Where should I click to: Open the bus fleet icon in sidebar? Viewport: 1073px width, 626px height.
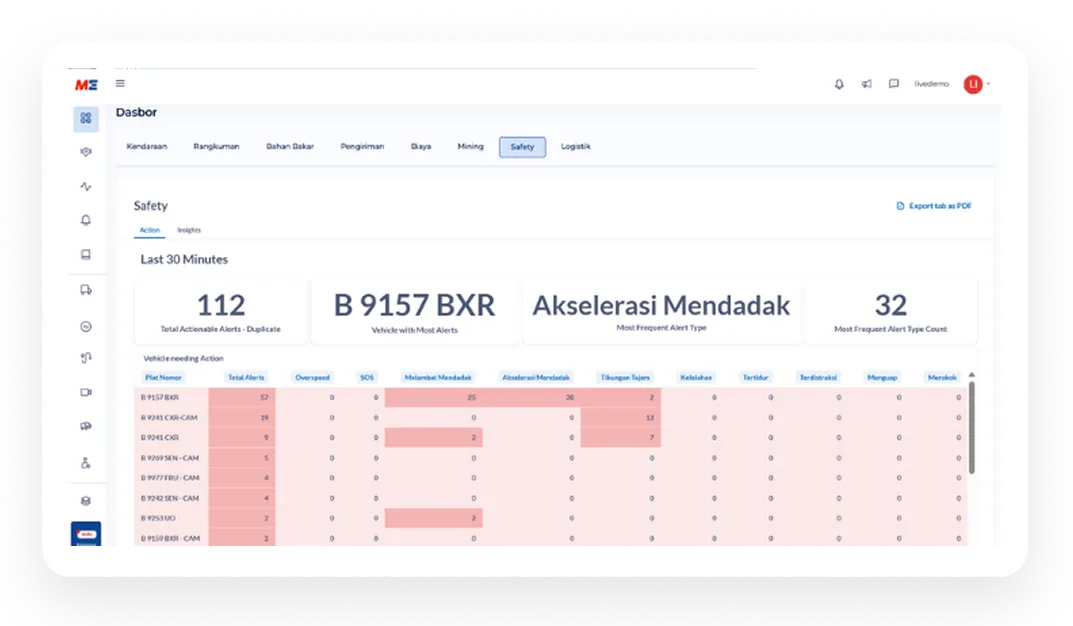[x=86, y=426]
